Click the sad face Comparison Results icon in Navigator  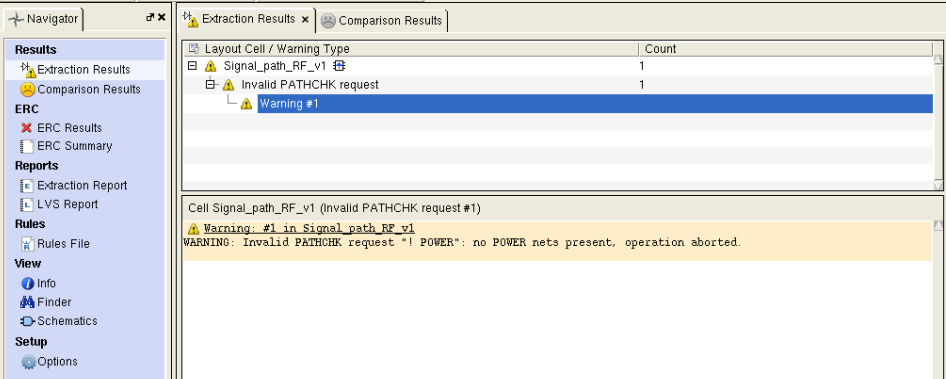click(28, 89)
